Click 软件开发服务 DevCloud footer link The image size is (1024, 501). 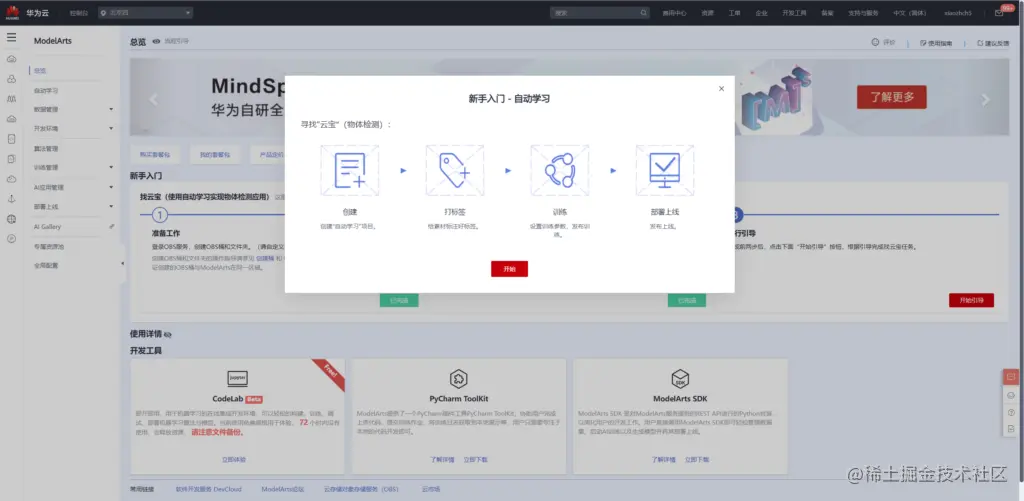click(208, 489)
